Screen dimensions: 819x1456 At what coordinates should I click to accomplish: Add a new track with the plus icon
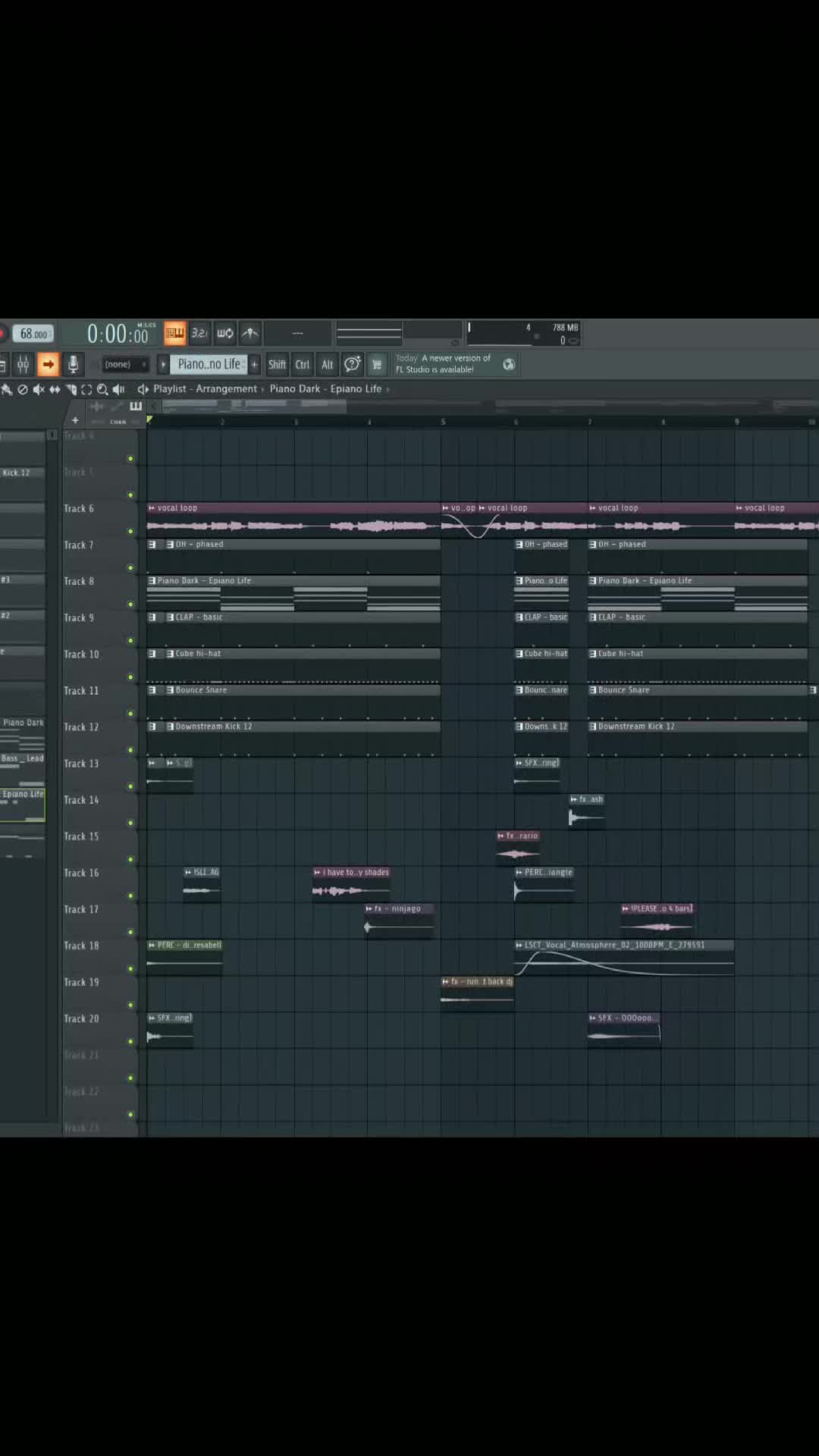[x=75, y=420]
